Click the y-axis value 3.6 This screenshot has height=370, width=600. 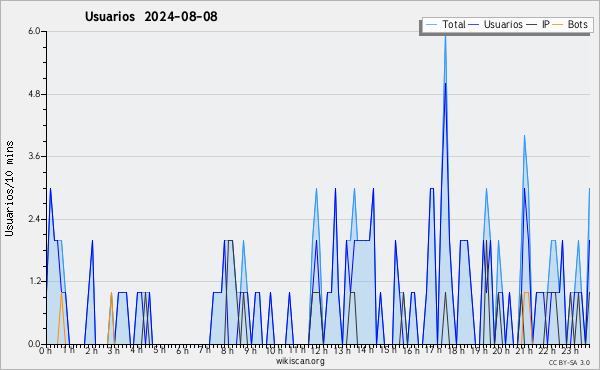(x=34, y=156)
